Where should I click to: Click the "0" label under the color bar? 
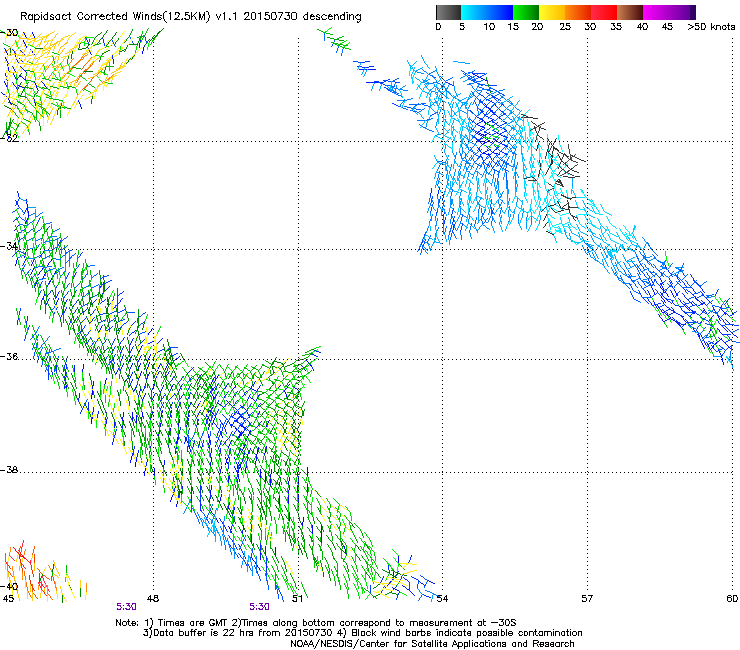click(x=438, y=27)
